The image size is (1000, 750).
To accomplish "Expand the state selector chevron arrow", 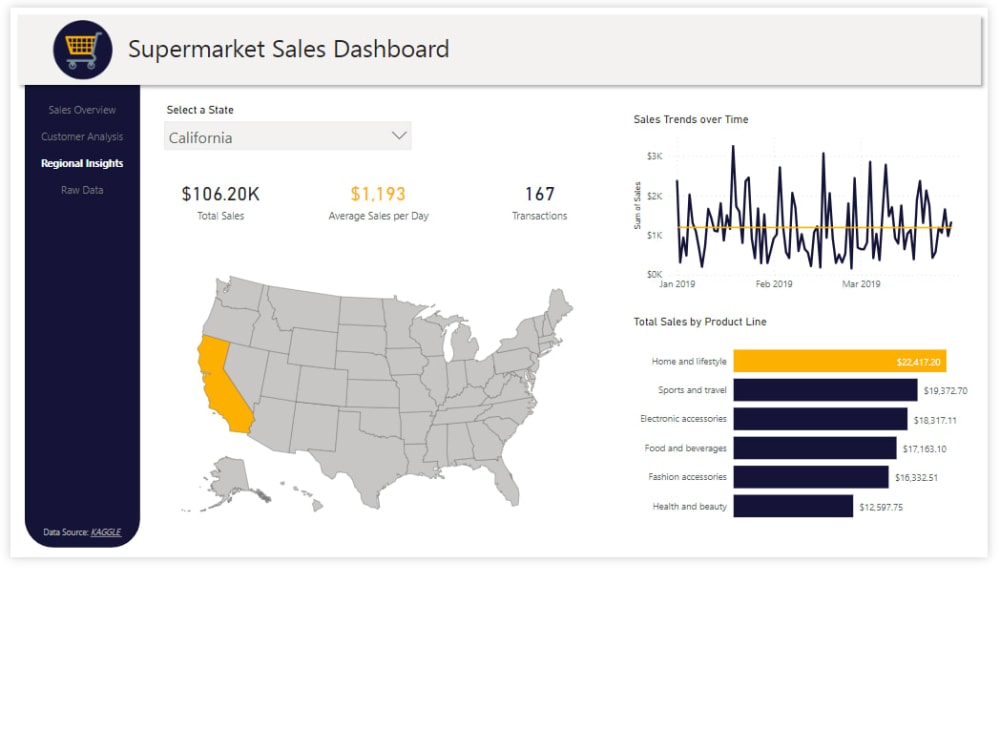I will point(397,135).
